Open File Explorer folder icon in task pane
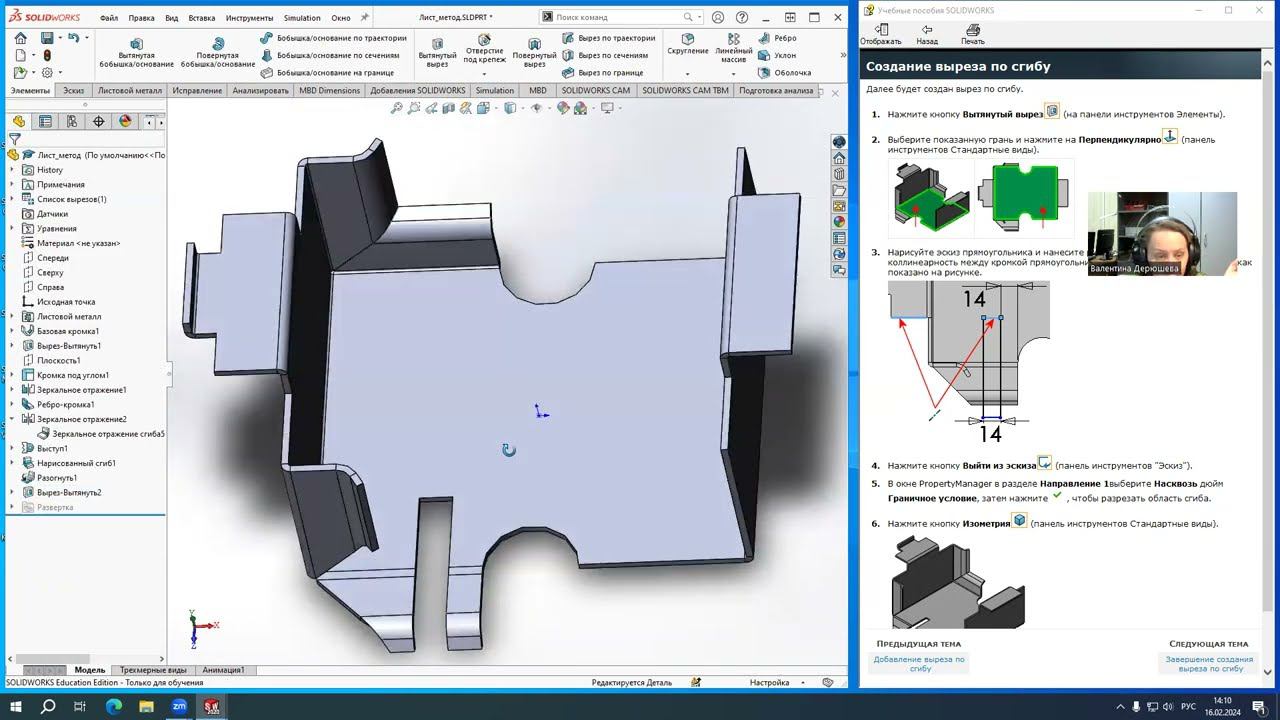This screenshot has height=720, width=1280. pyautogui.click(x=839, y=190)
